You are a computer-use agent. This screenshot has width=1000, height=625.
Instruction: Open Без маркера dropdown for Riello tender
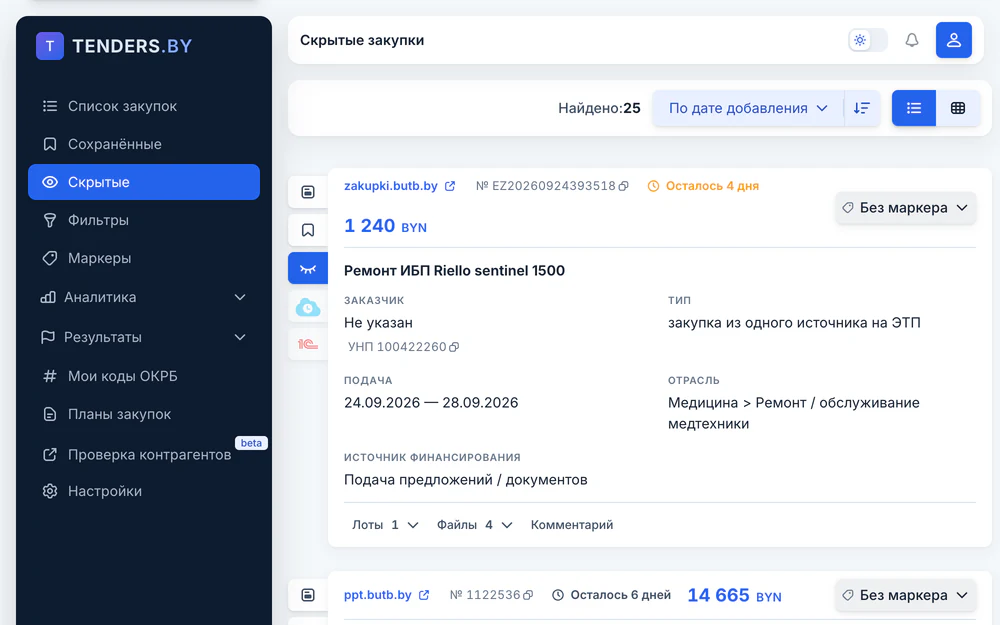[906, 208]
